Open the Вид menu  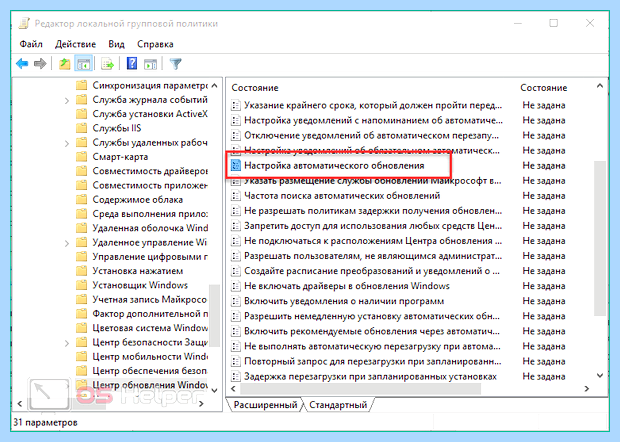tap(116, 44)
